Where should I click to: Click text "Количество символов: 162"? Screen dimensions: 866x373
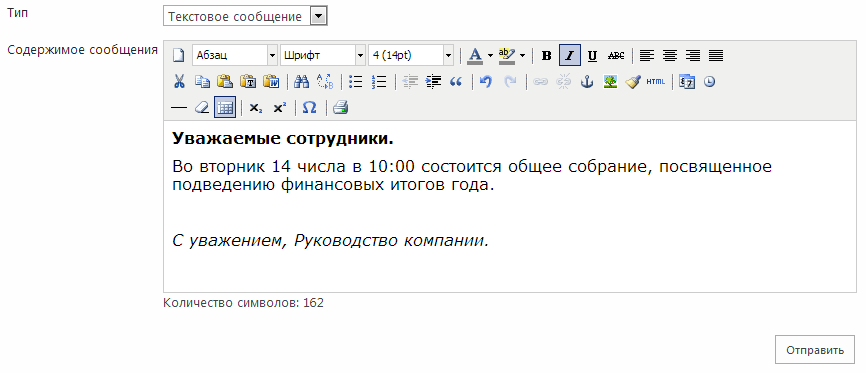(244, 303)
